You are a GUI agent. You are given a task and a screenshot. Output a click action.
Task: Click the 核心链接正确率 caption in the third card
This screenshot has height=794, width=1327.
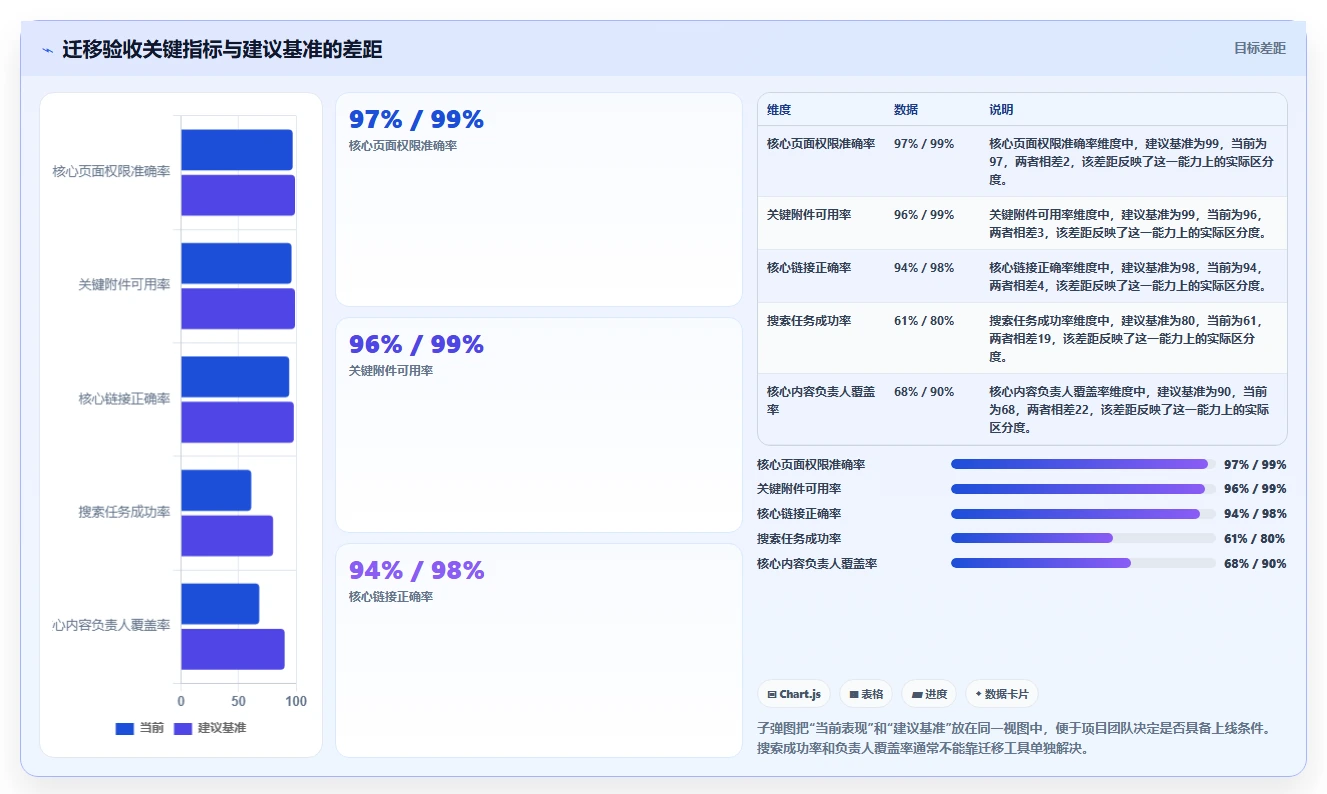pyautogui.click(x=391, y=597)
